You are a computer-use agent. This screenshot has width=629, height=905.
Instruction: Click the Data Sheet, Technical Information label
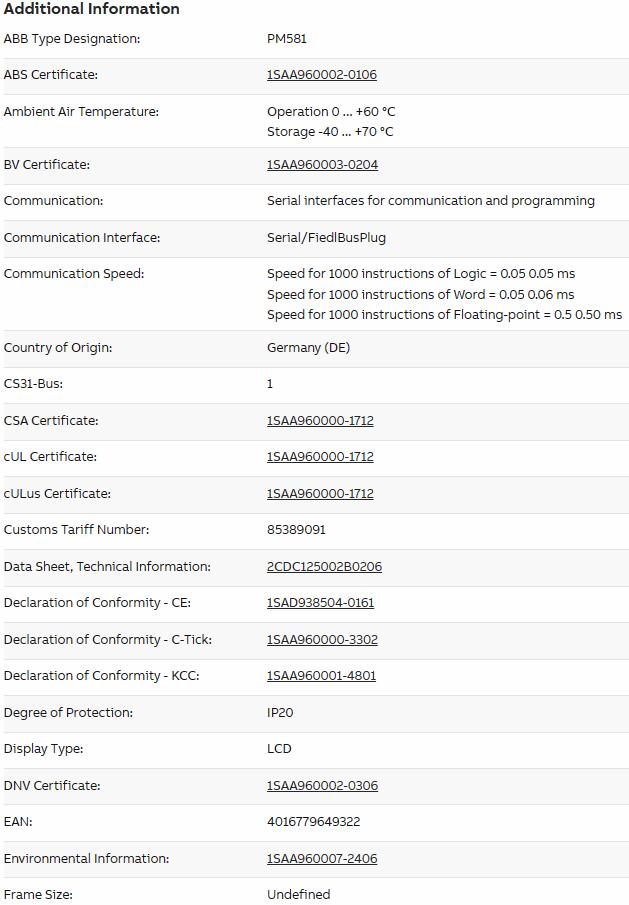(107, 567)
